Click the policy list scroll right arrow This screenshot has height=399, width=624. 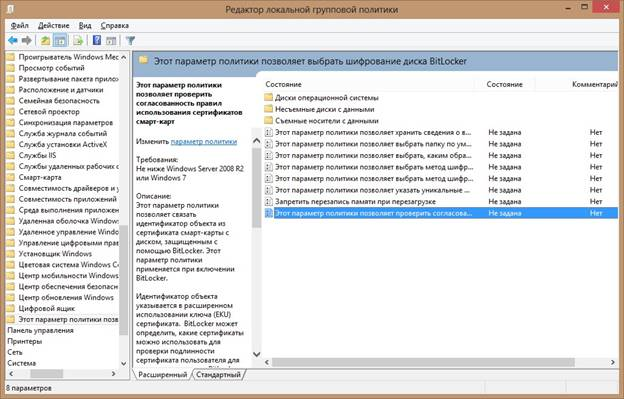tap(613, 362)
